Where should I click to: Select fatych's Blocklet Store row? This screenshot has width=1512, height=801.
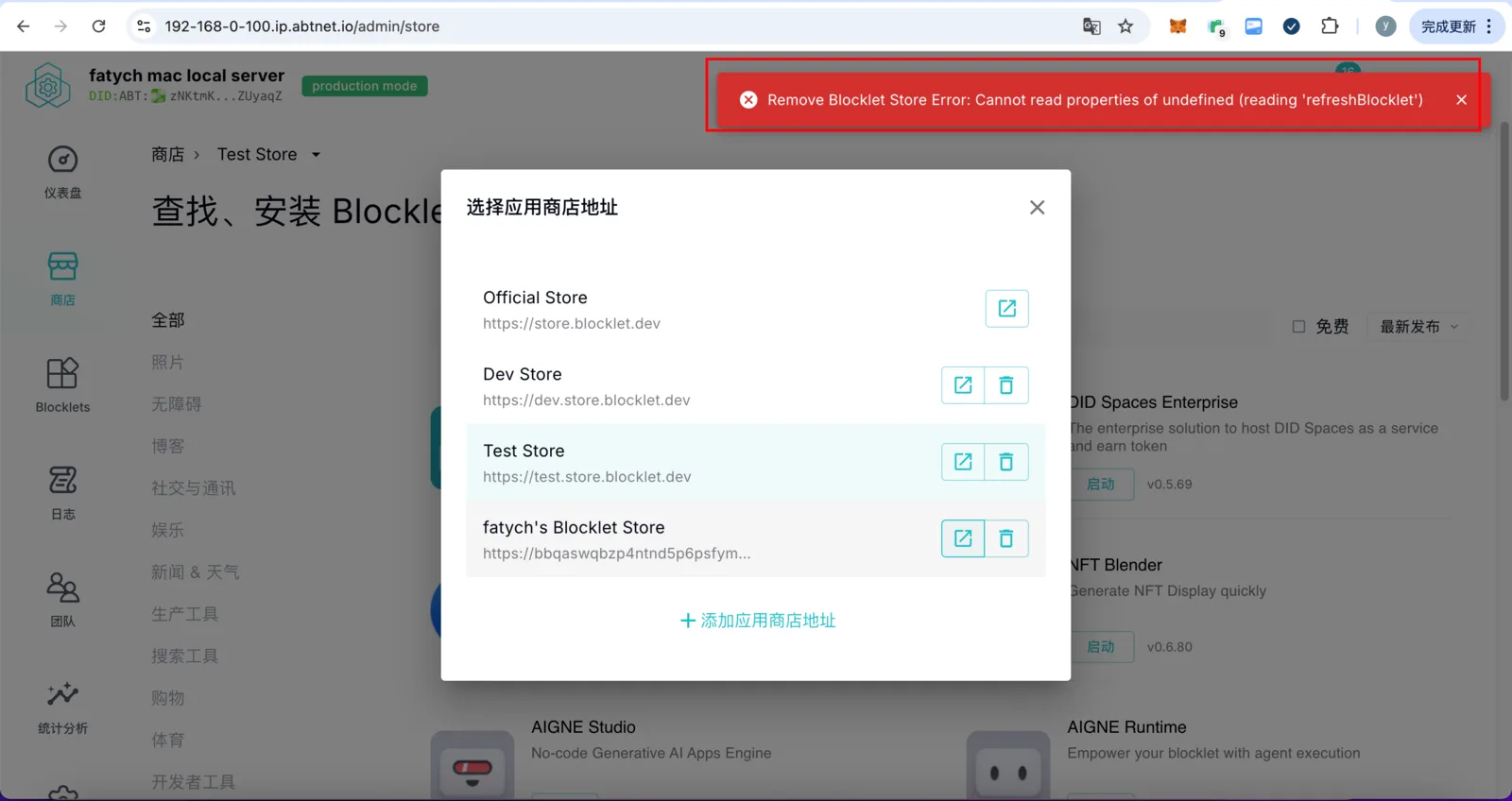tap(756, 538)
